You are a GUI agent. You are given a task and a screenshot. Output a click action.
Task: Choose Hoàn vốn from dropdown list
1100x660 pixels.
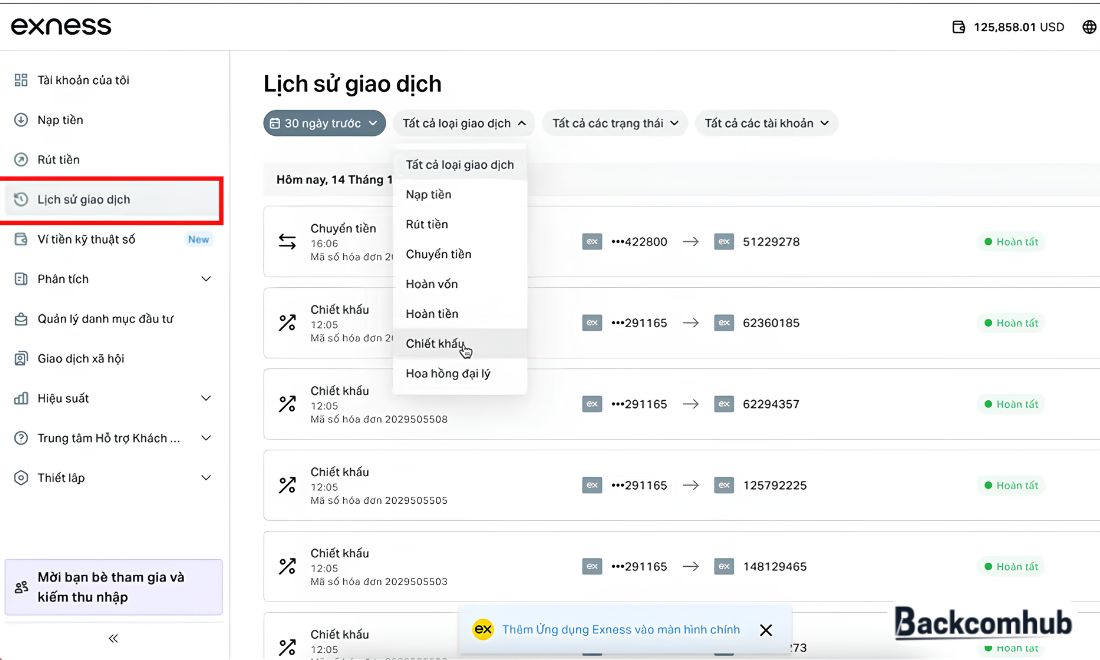point(460,284)
